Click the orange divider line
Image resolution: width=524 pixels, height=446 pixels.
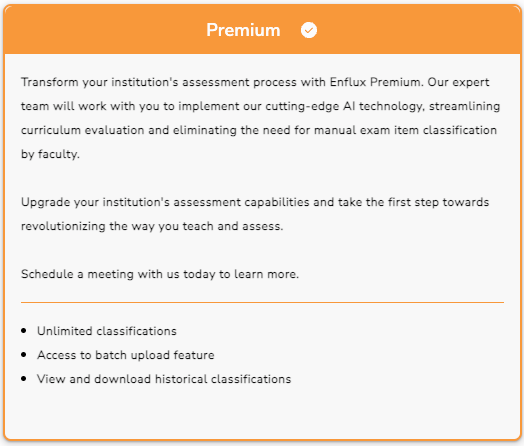[x=262, y=303]
